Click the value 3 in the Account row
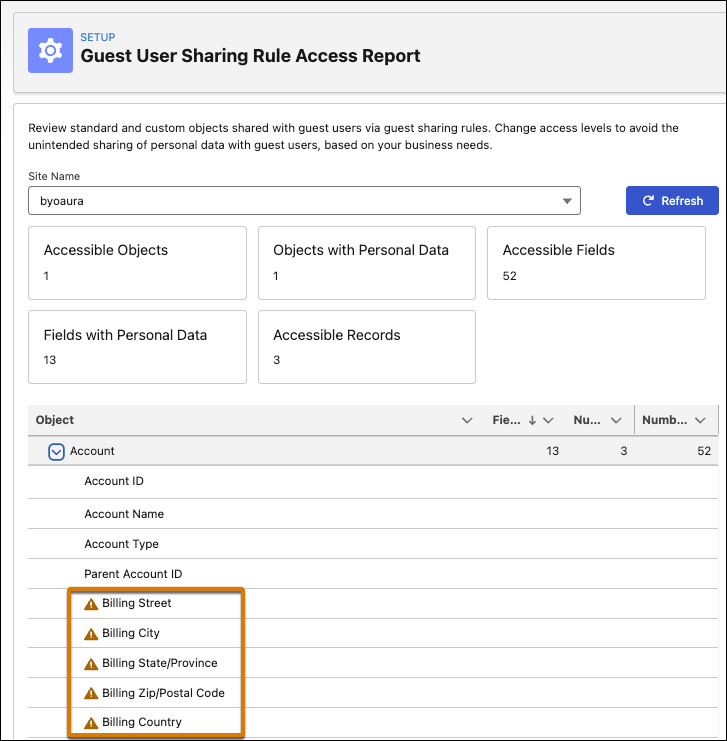Viewport: 727px width, 741px height. (624, 451)
